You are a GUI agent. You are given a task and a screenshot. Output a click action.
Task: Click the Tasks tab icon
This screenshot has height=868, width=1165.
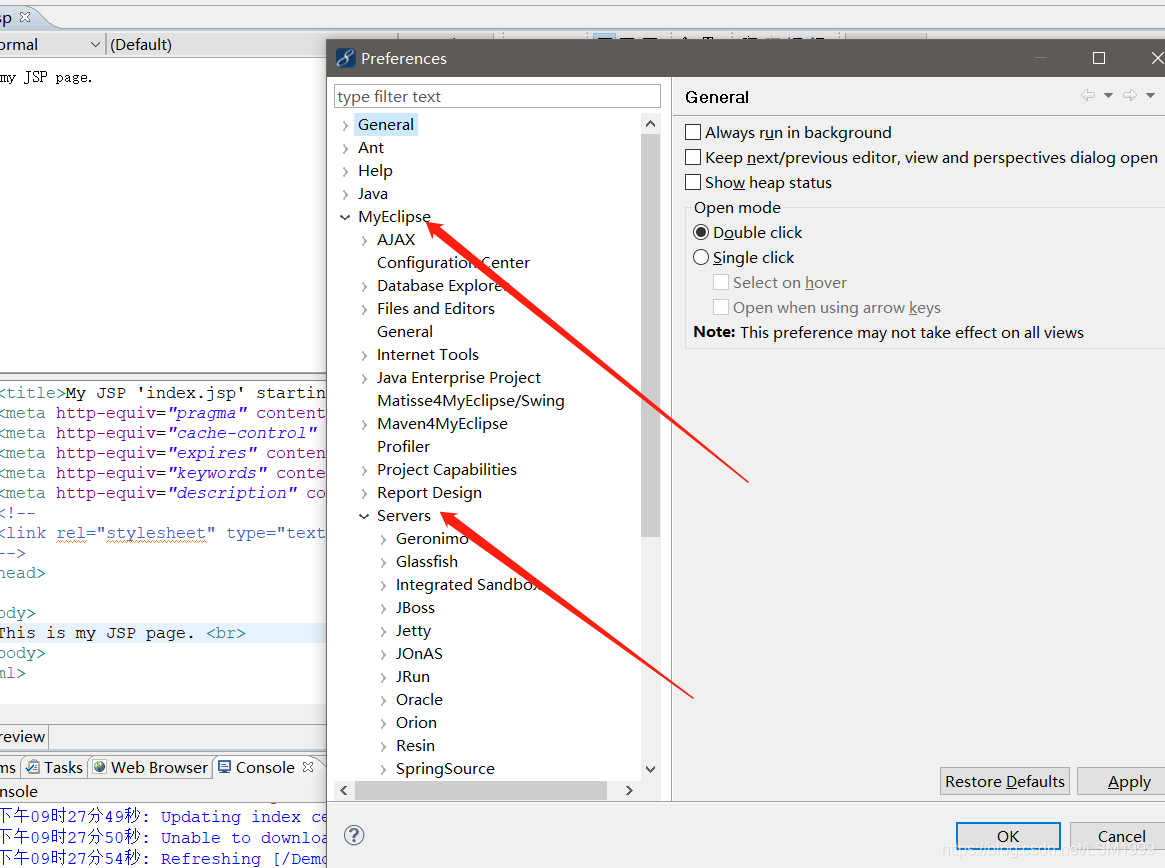(33, 767)
